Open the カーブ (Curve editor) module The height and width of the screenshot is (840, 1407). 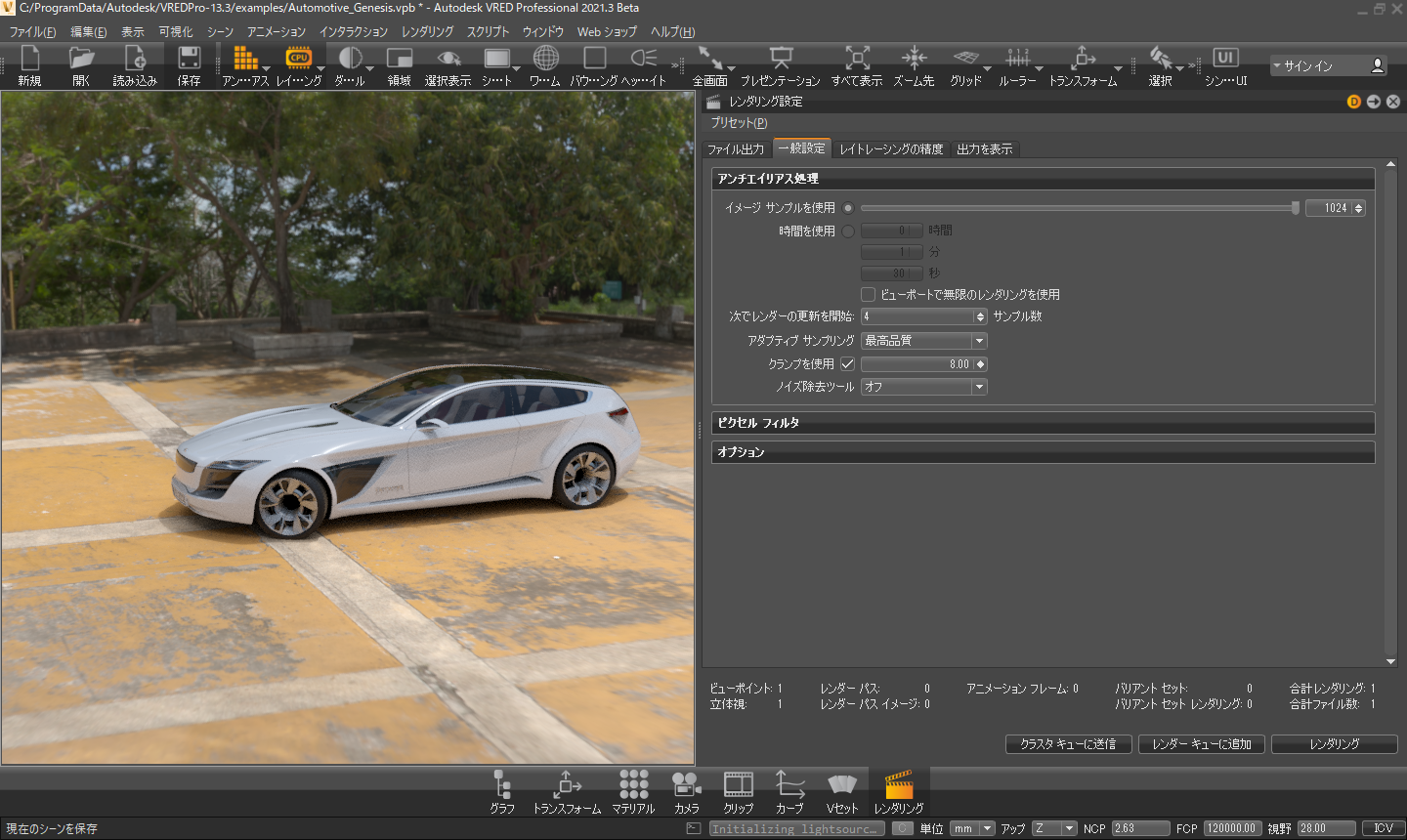(789, 785)
